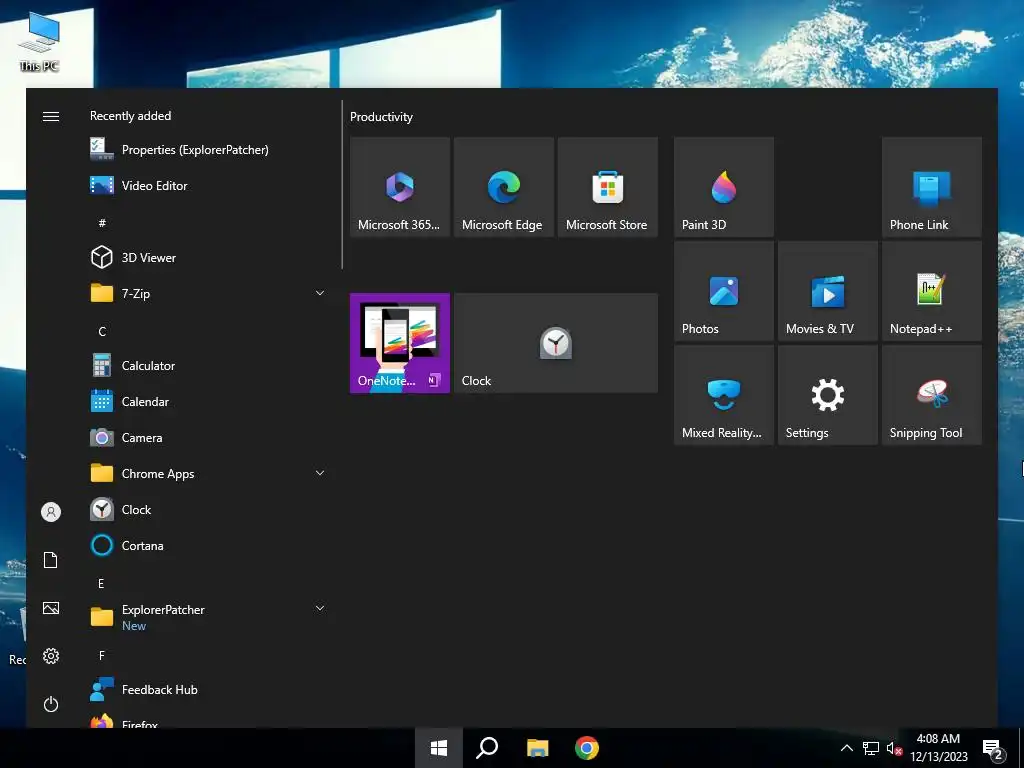The image size is (1024, 768).
Task: Select the This PC desktop icon
Action: coord(39,42)
